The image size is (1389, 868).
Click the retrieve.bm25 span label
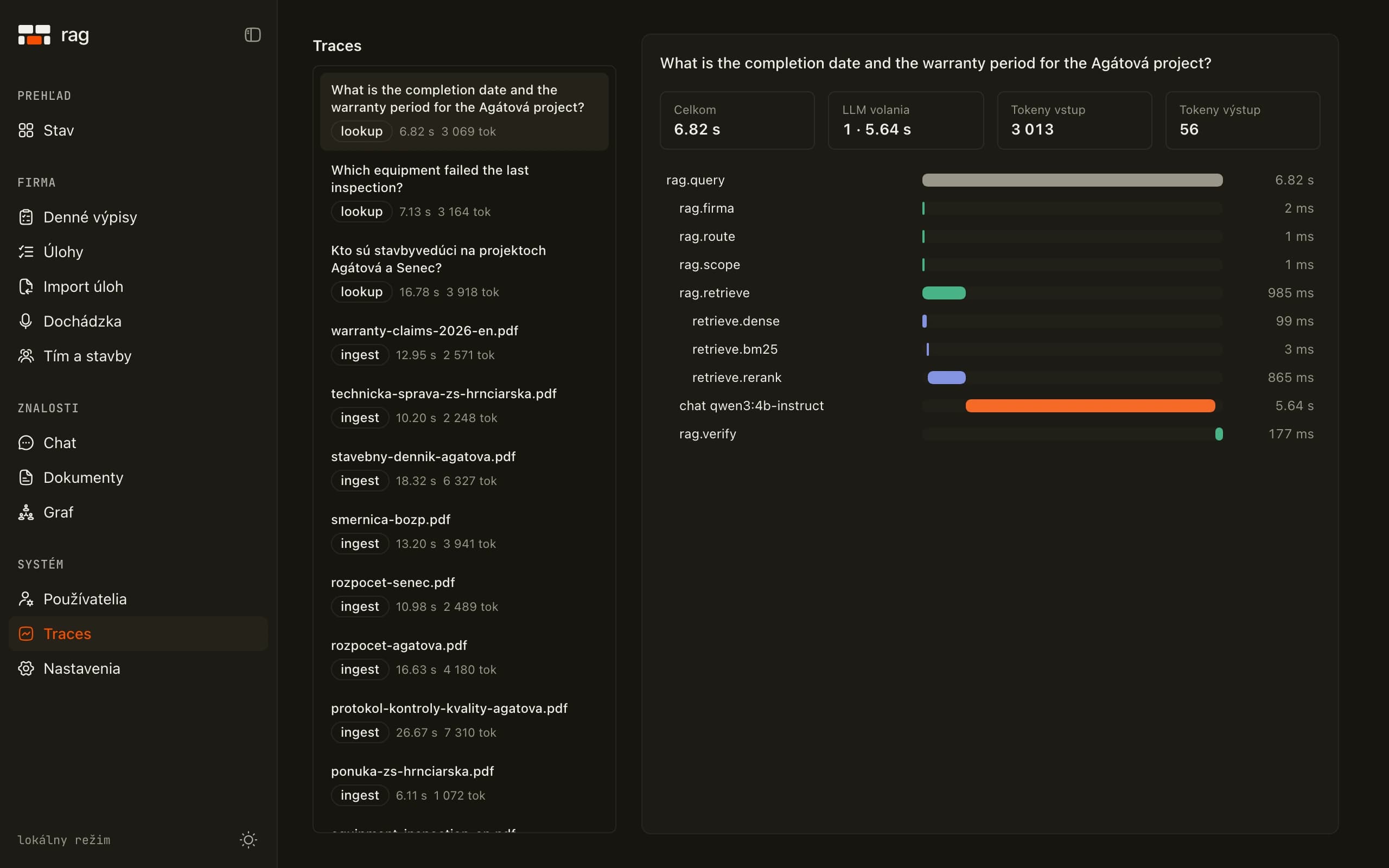(x=735, y=349)
